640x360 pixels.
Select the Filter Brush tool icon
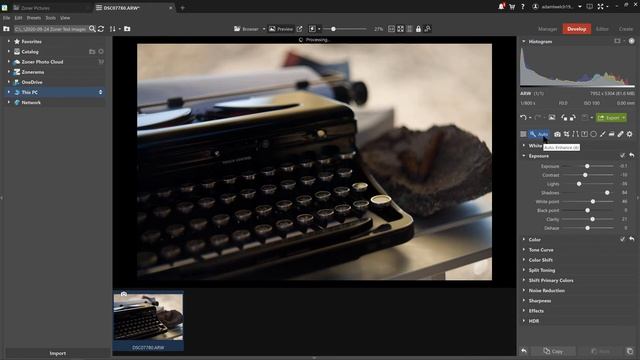602,134
